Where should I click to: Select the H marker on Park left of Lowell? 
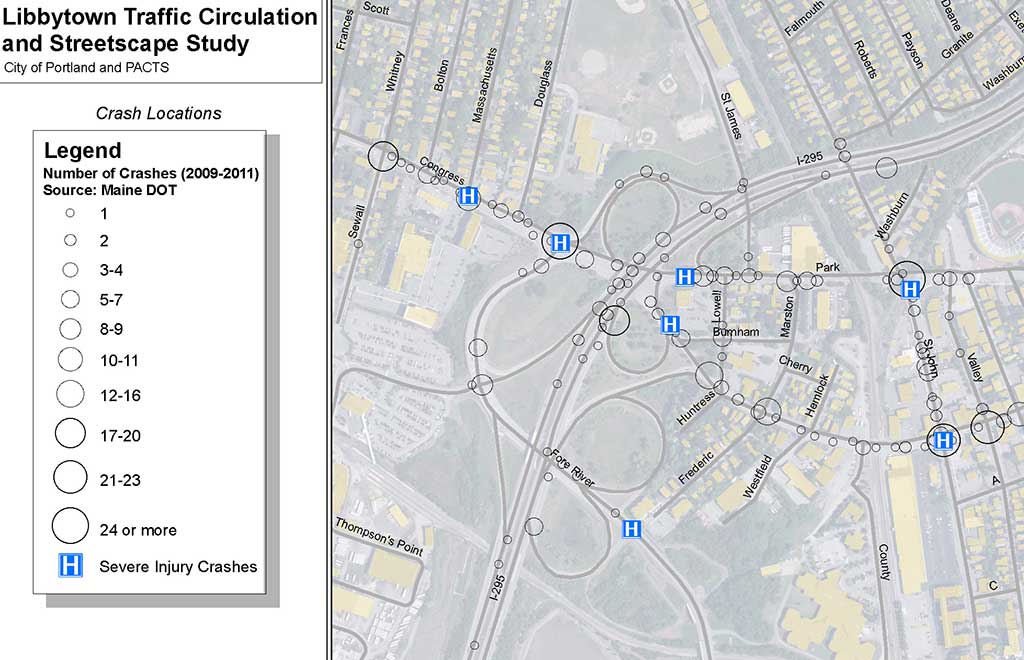[x=685, y=277]
